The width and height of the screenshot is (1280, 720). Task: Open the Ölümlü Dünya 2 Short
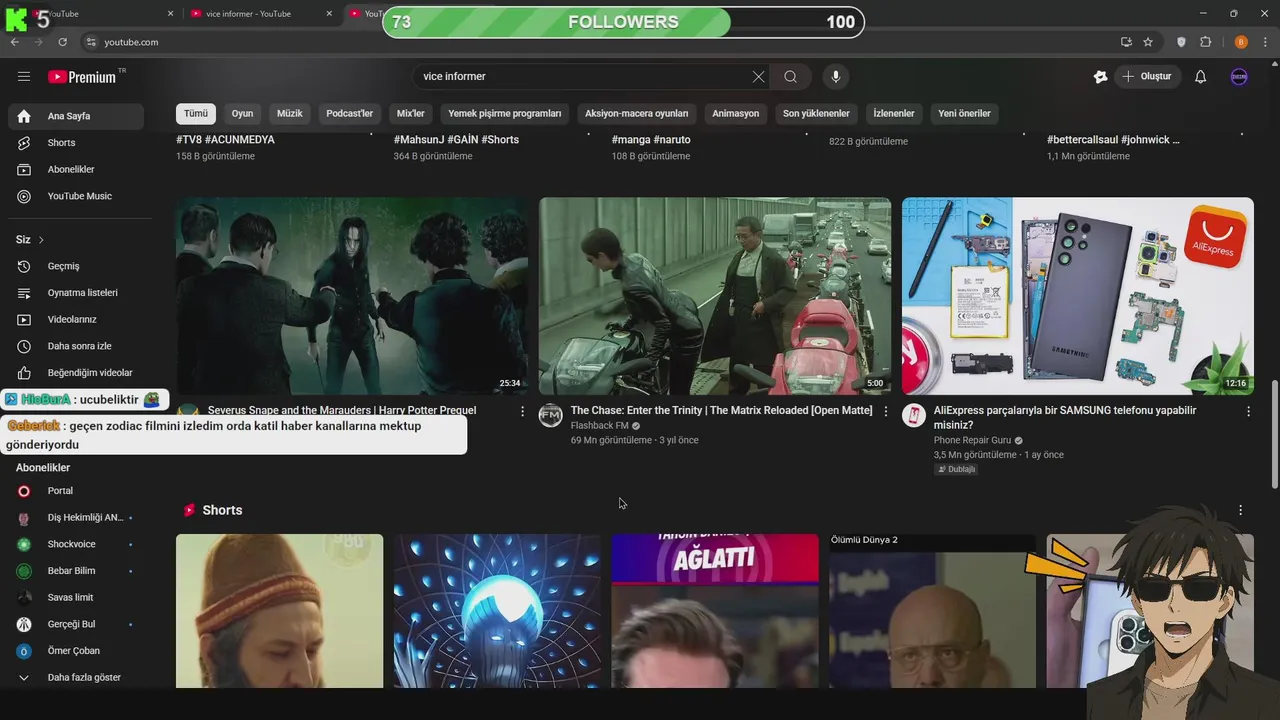click(932, 611)
